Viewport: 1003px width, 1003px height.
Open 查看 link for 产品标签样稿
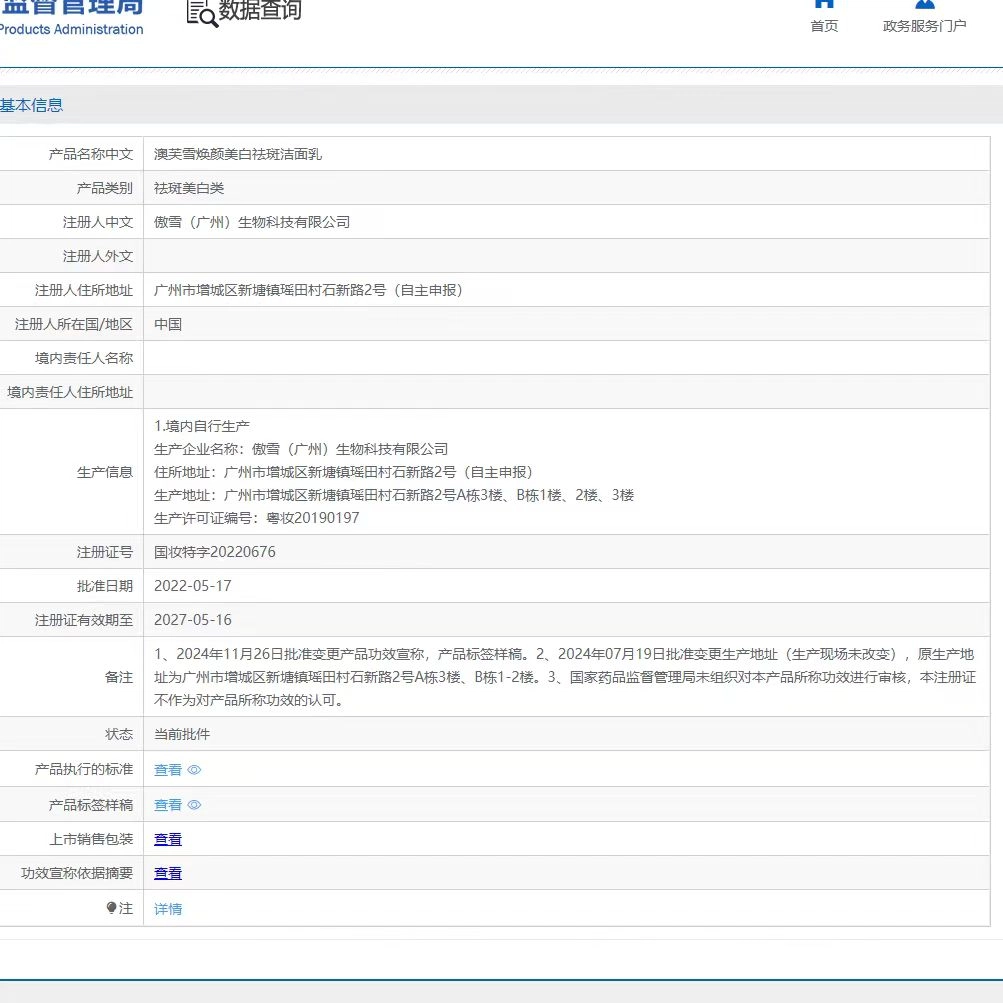(168, 805)
